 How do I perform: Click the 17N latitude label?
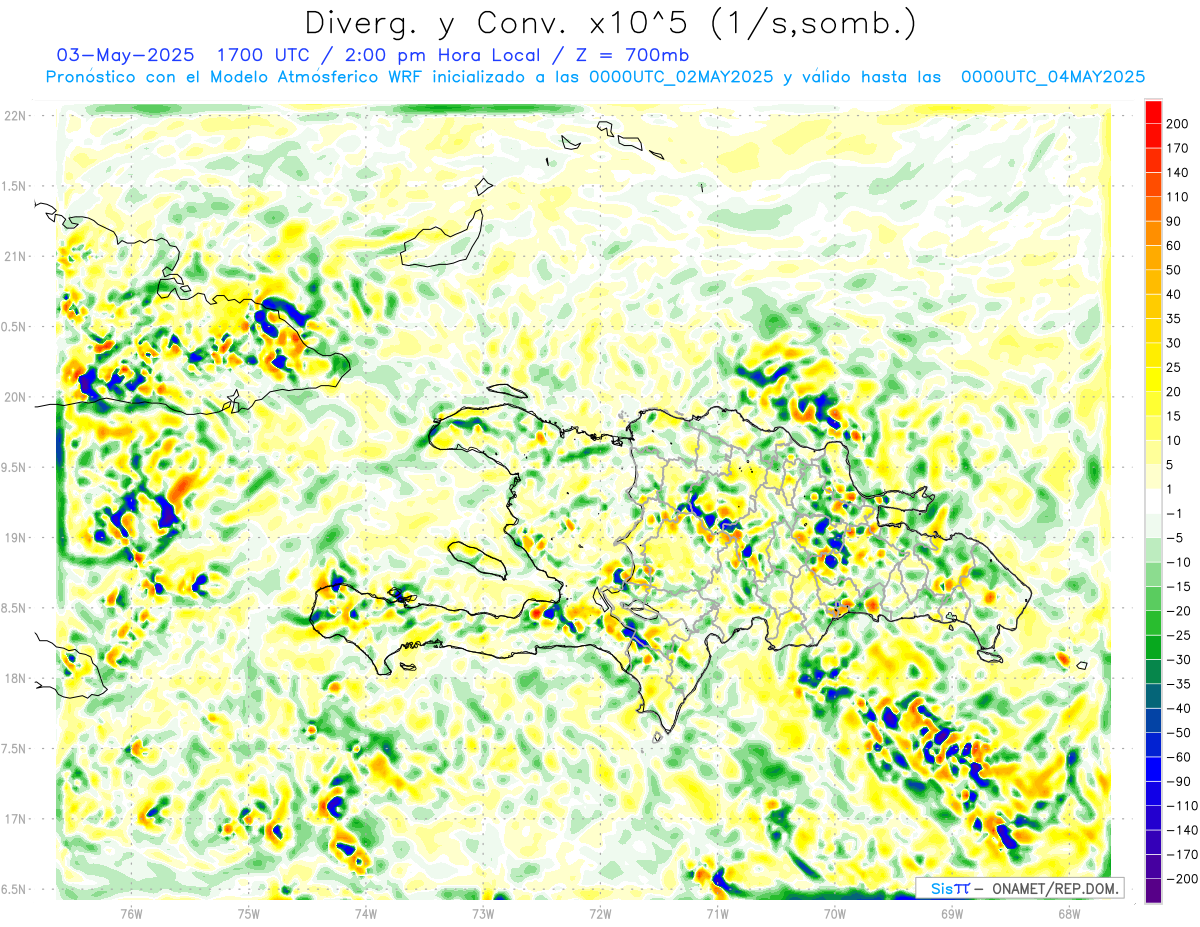(x=15, y=819)
